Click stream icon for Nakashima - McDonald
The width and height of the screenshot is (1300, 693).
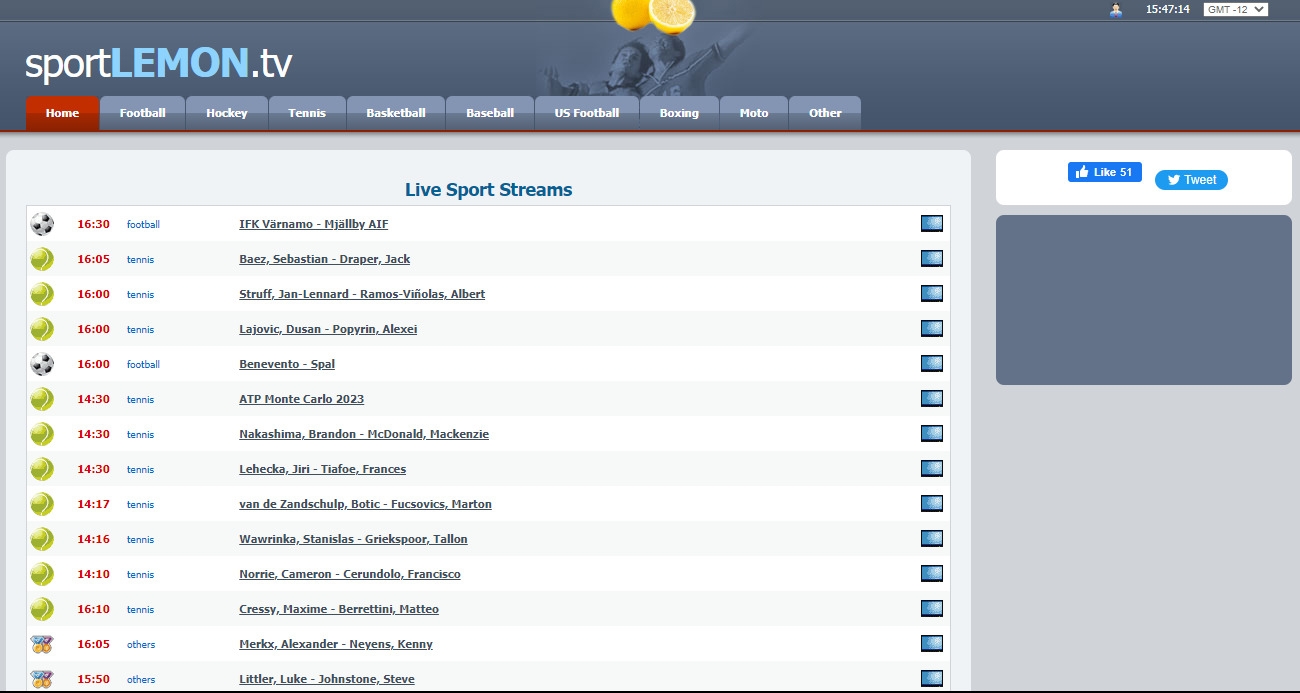point(931,433)
